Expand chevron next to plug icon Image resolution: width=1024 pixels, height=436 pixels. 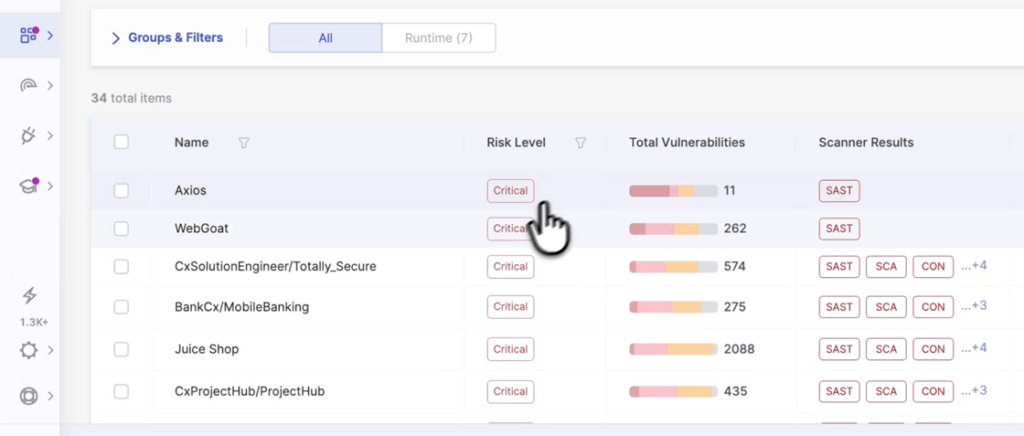pyautogui.click(x=50, y=136)
